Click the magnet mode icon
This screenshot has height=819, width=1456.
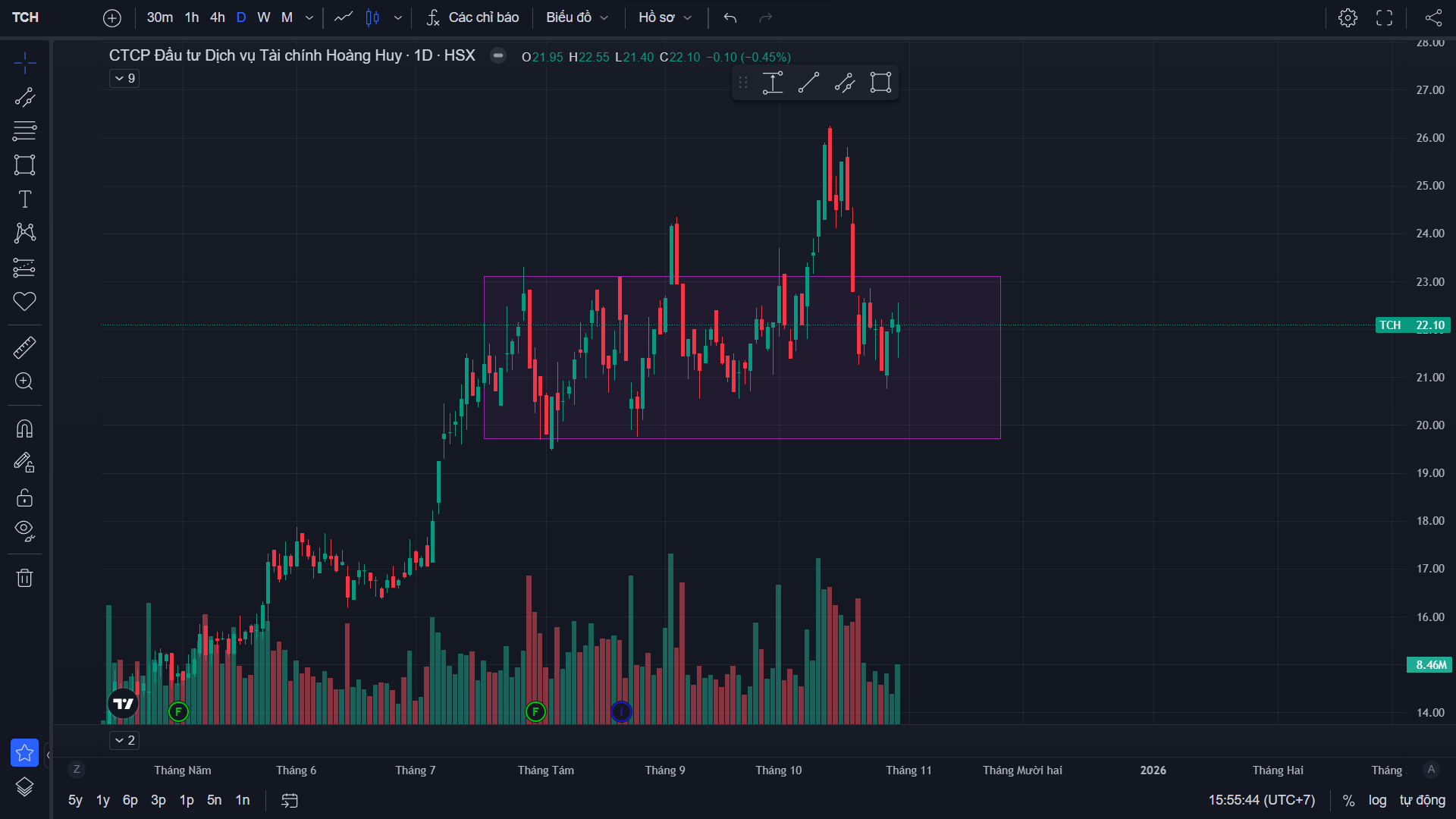(24, 429)
